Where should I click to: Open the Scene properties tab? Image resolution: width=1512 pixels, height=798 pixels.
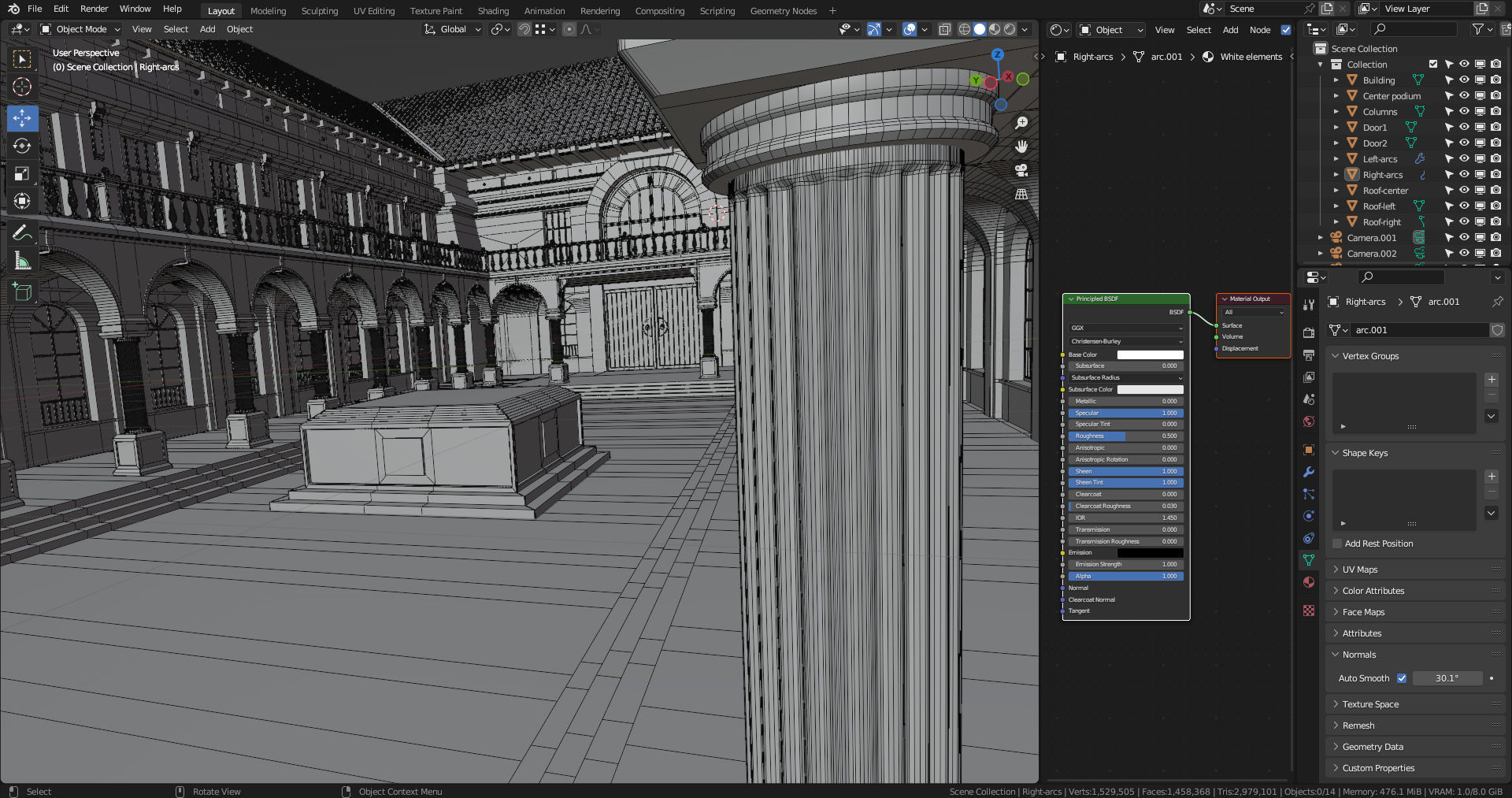pos(1309,399)
